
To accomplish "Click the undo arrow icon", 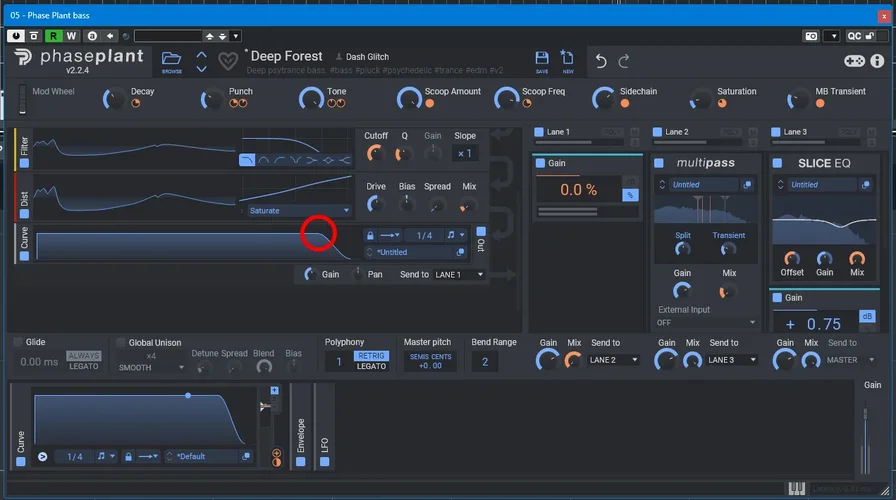I will pos(601,60).
